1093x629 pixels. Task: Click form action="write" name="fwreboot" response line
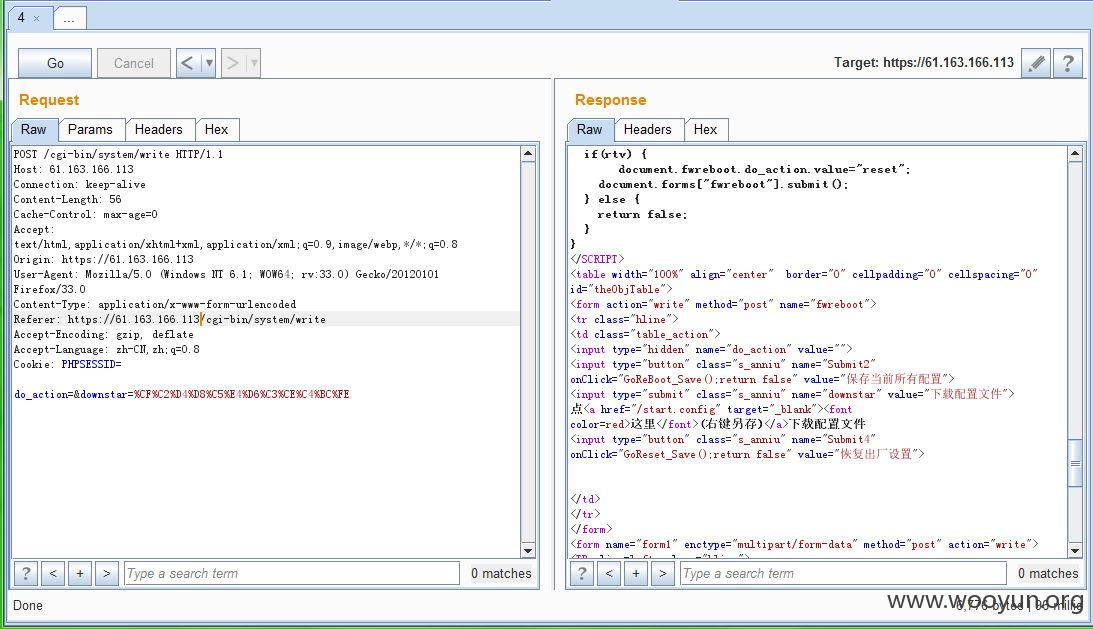(x=724, y=304)
